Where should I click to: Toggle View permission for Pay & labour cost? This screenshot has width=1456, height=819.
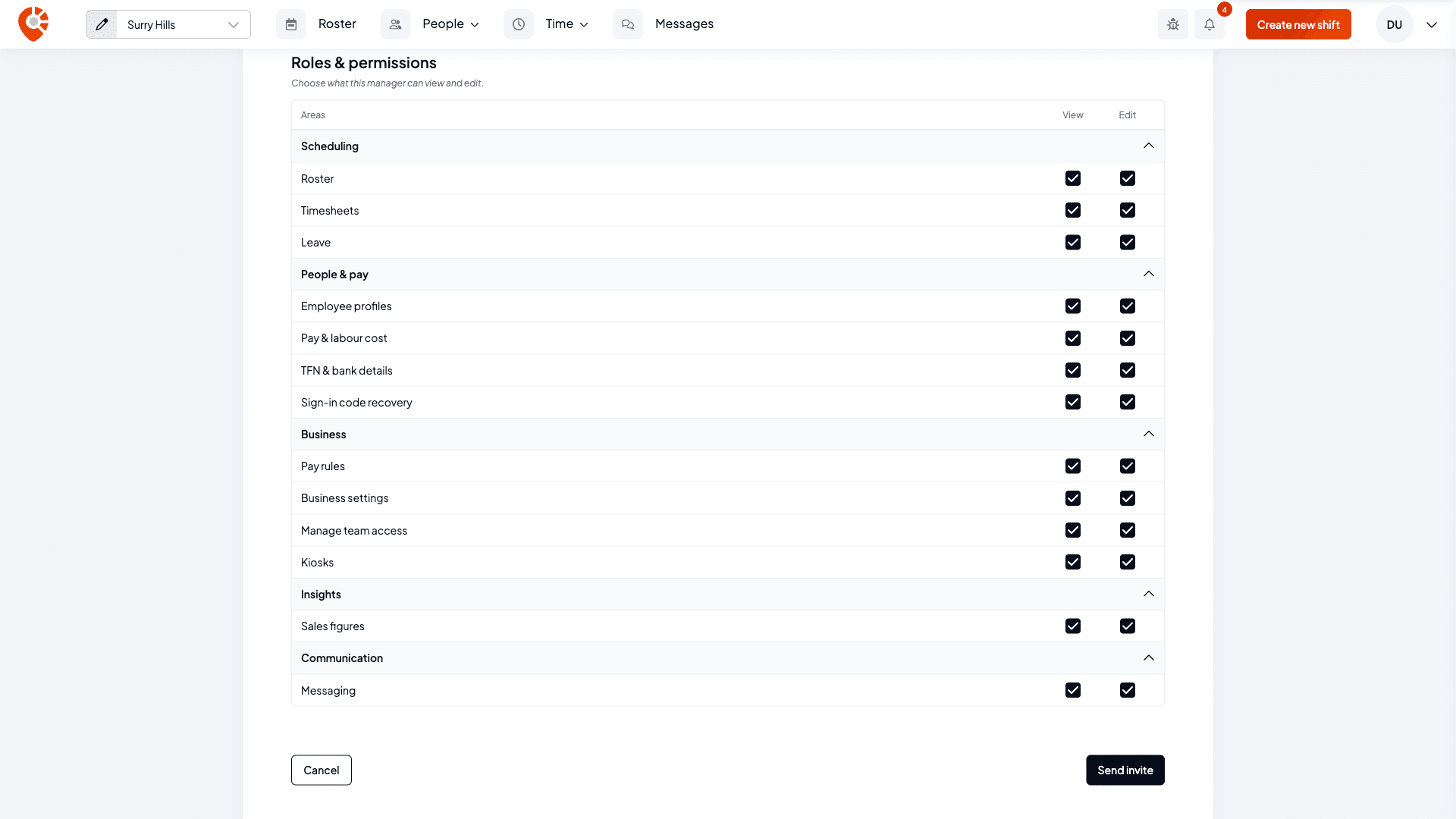point(1073,338)
